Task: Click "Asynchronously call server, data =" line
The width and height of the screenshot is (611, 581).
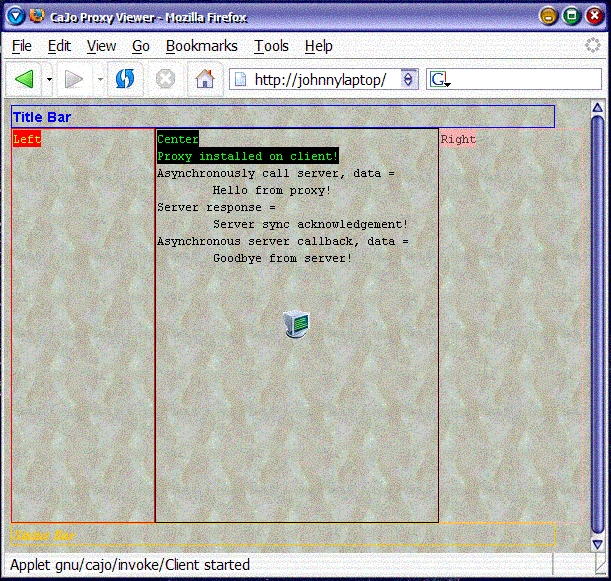Action: pos(276,173)
